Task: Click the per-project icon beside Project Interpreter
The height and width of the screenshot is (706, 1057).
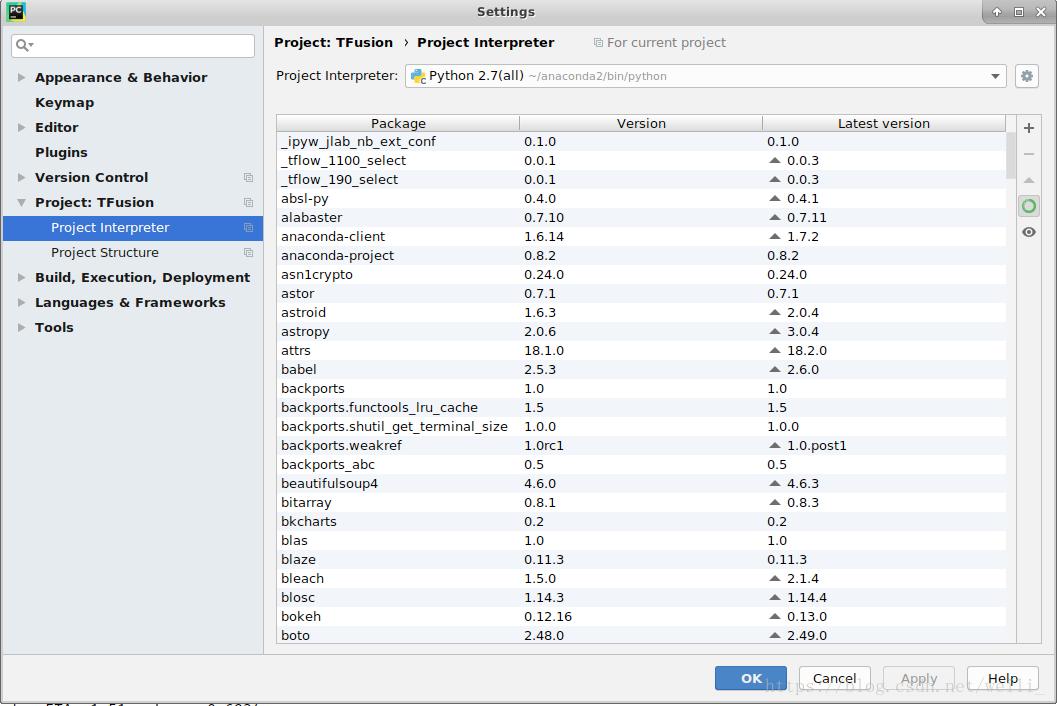Action: (247, 227)
